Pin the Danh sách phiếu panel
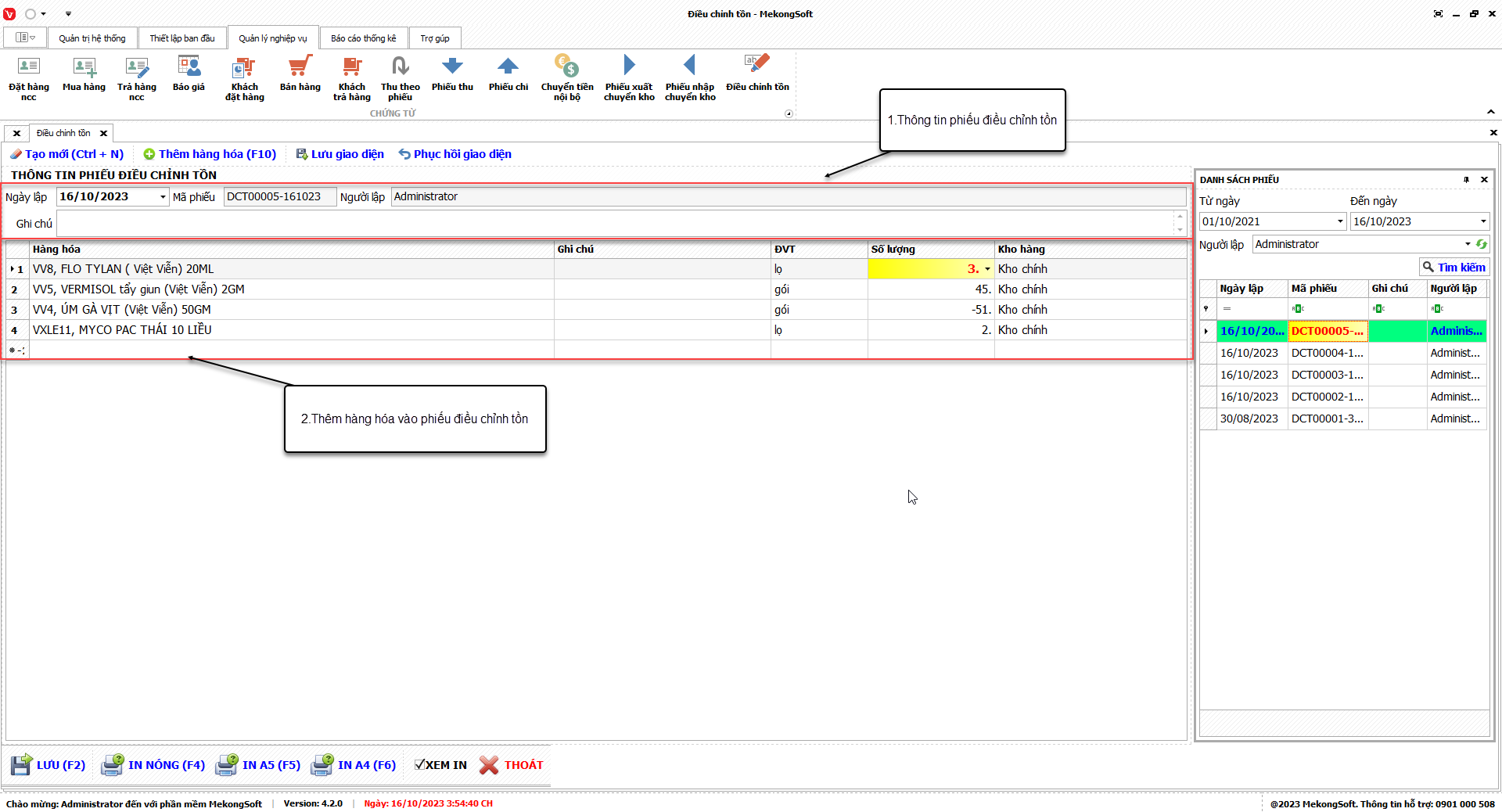Screen dimensions: 1502x812 point(1466,180)
